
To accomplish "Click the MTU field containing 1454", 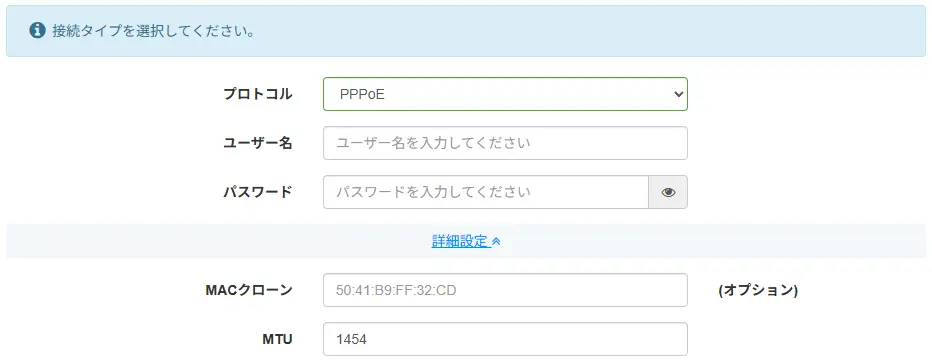I will tap(505, 339).
